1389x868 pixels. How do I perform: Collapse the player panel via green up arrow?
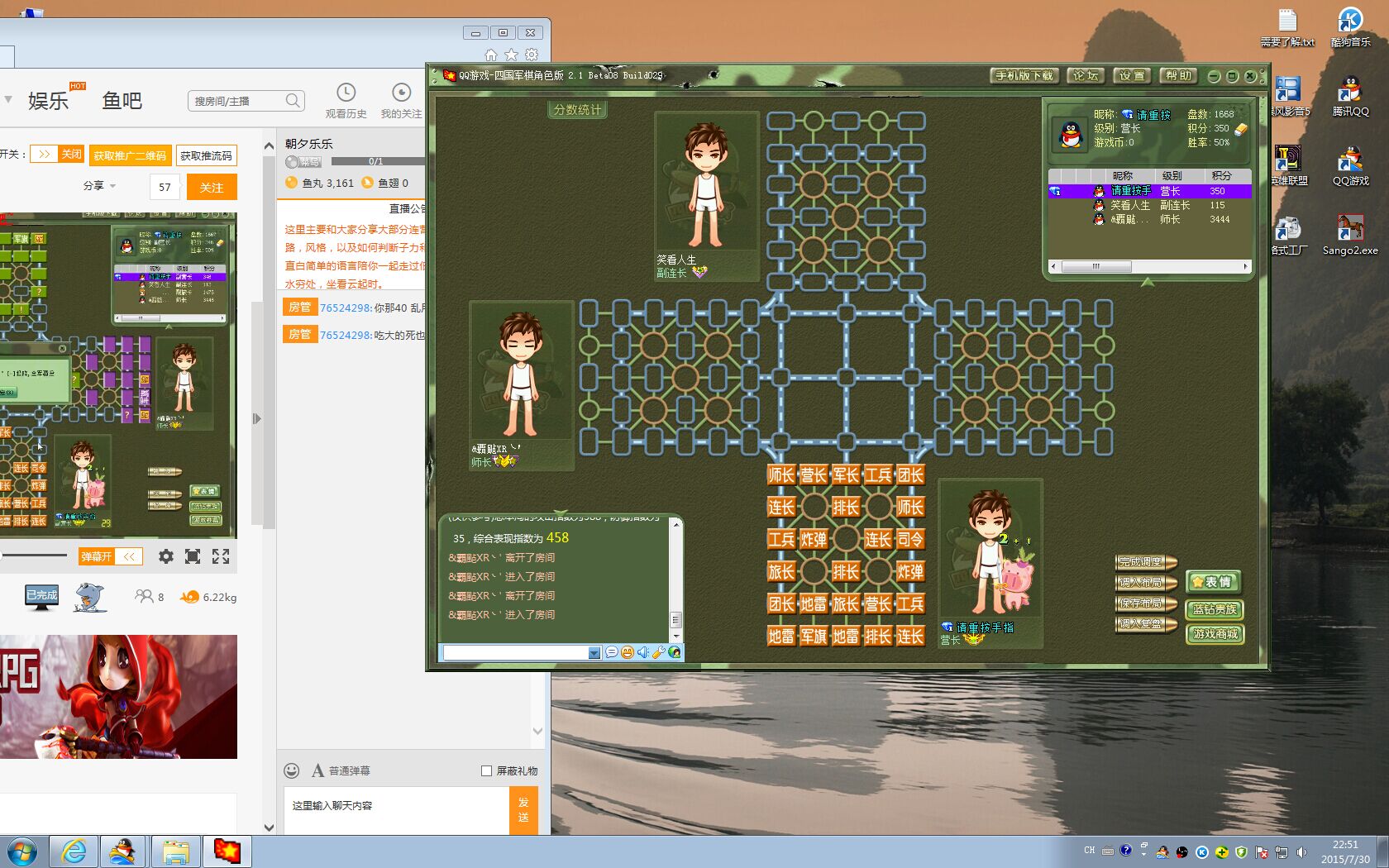[x=1147, y=282]
